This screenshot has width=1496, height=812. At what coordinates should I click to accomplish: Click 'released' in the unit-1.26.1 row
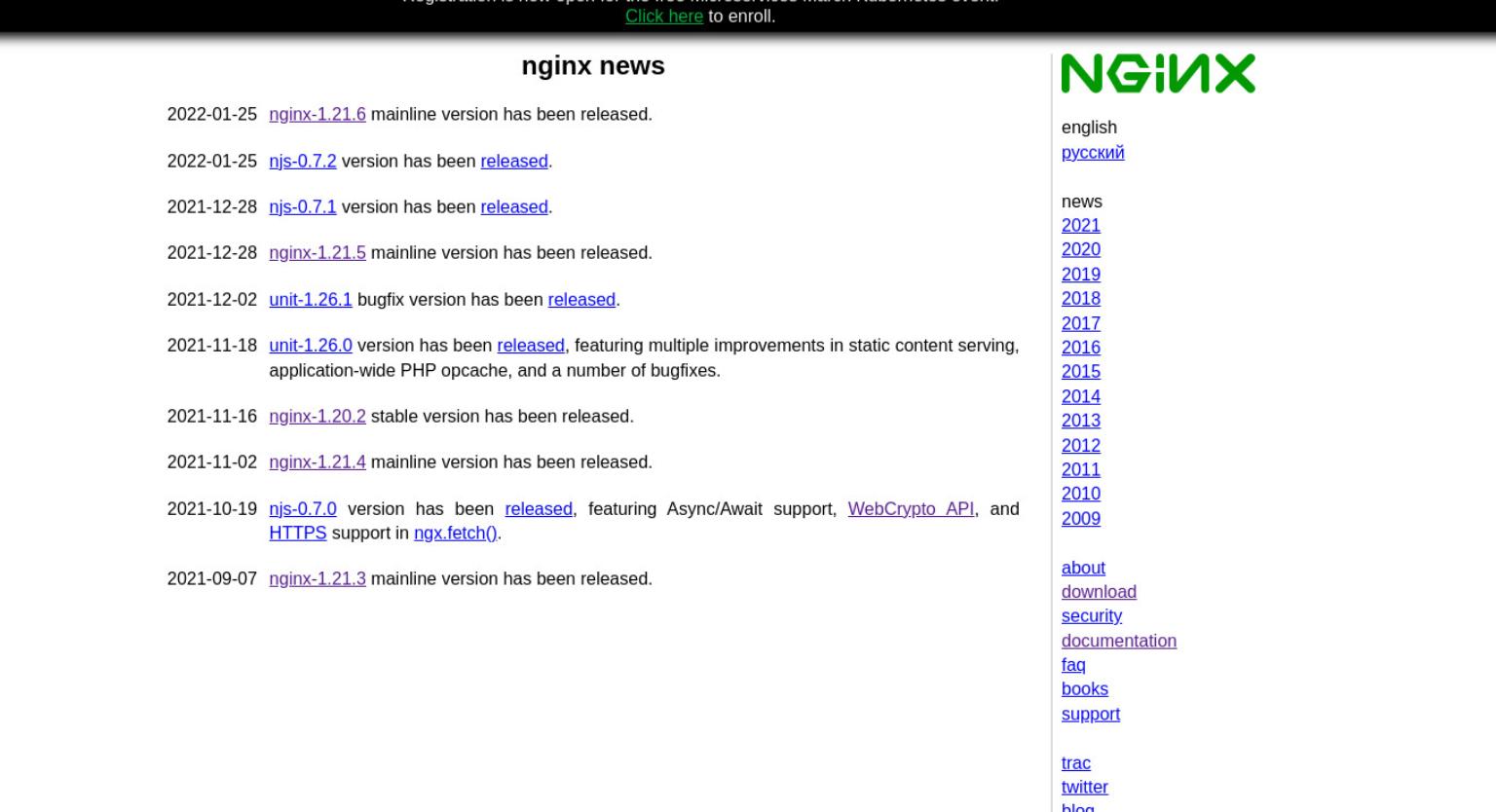(581, 299)
